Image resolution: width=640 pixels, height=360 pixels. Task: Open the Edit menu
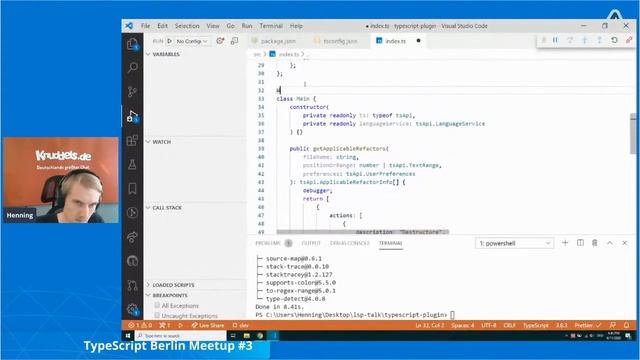(162, 26)
